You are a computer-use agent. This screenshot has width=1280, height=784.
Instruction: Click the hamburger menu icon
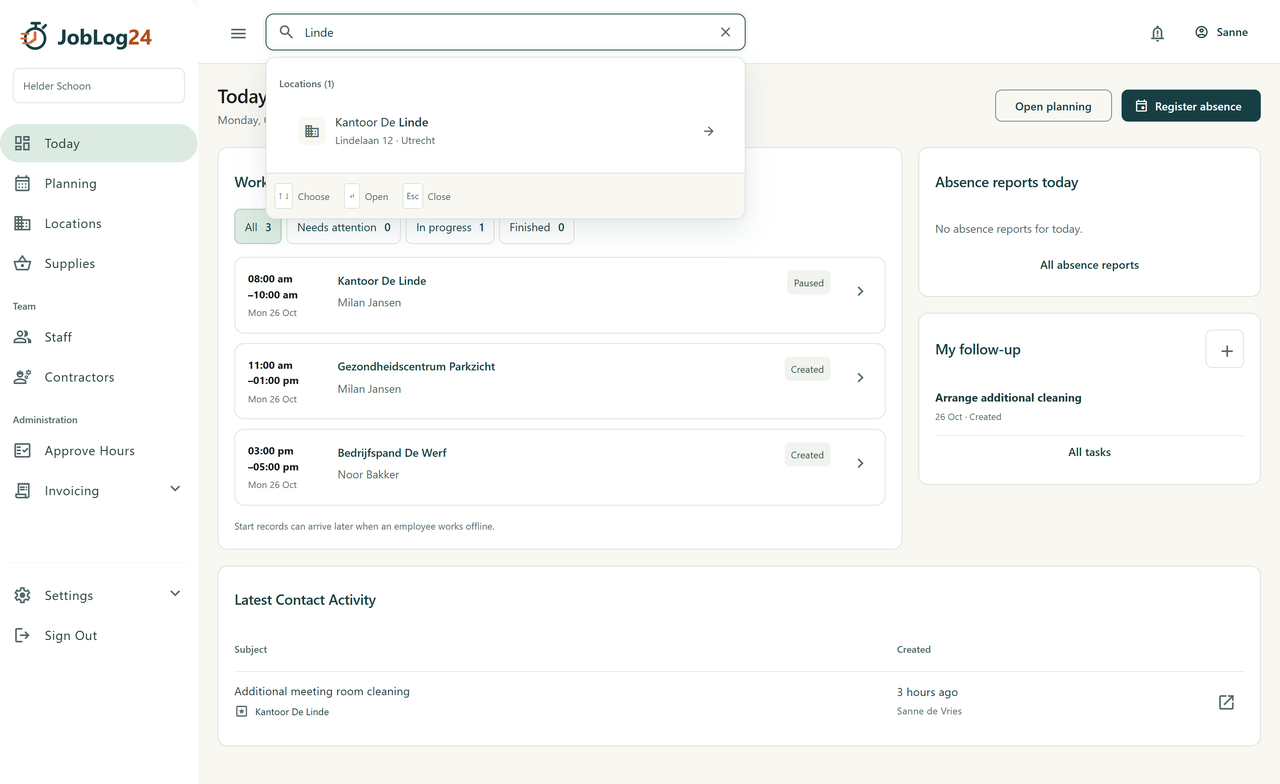pyautogui.click(x=238, y=33)
